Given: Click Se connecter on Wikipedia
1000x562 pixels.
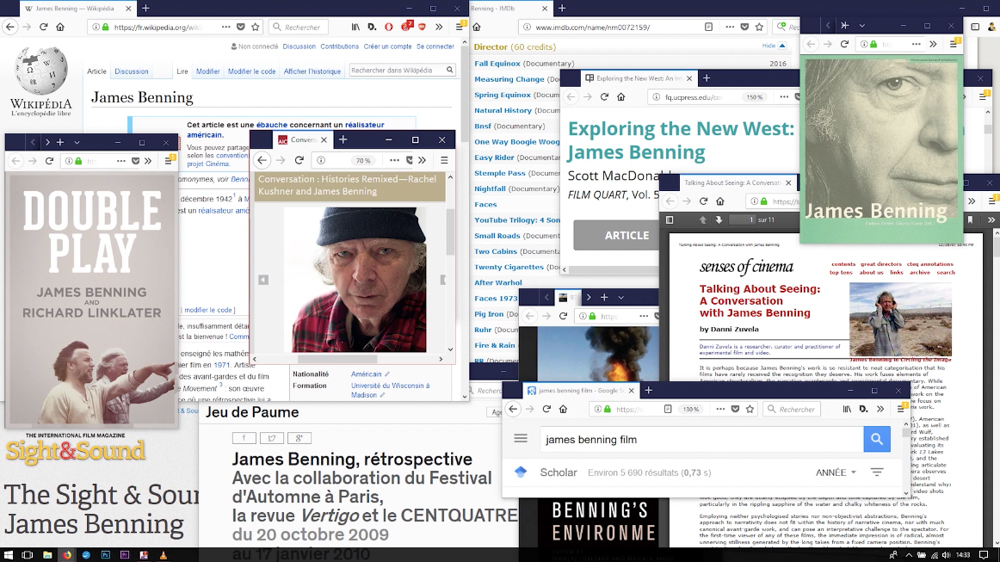Looking at the screenshot, I should pyautogui.click(x=435, y=47).
